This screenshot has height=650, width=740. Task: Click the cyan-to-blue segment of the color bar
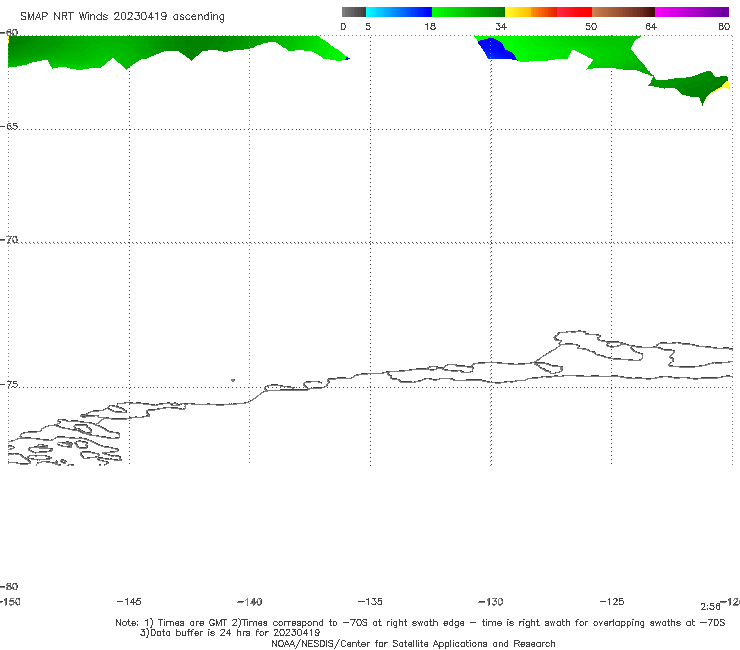(399, 12)
